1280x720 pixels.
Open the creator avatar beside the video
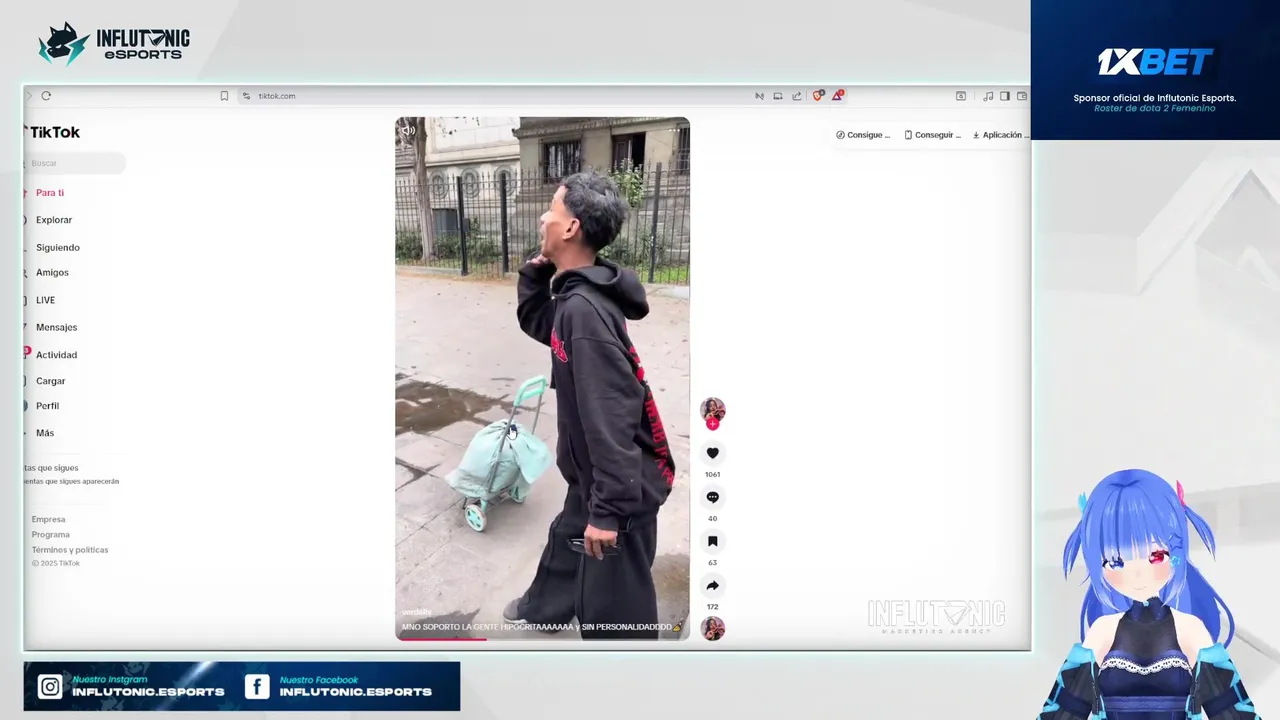point(712,408)
